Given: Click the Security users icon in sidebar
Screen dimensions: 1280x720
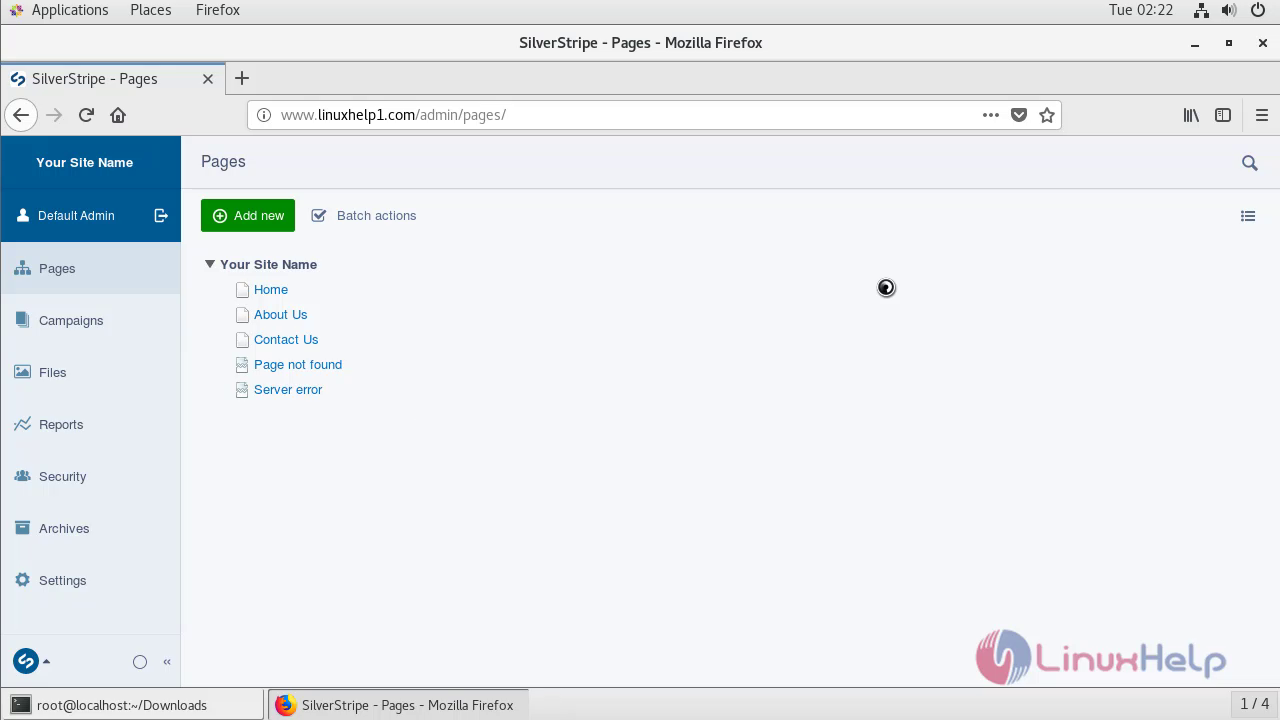Looking at the screenshot, I should 22,476.
